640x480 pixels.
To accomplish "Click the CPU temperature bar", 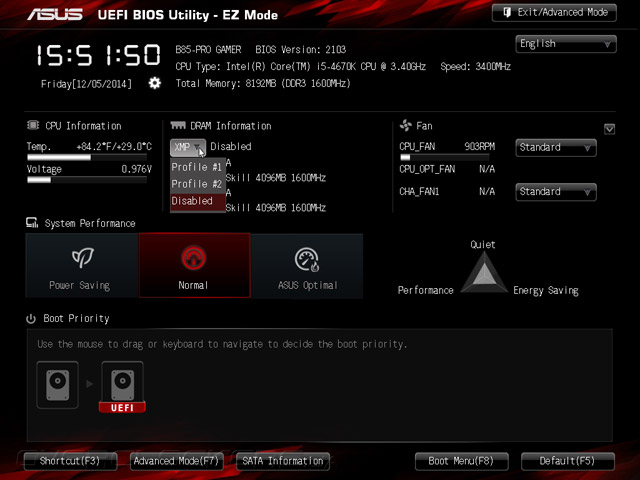I will click(87, 158).
